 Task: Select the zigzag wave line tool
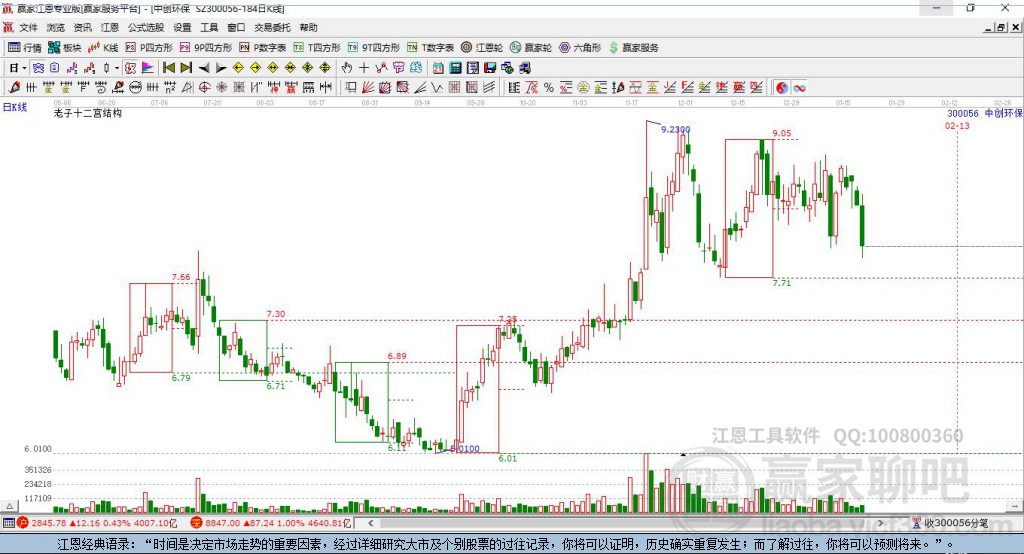437,87
